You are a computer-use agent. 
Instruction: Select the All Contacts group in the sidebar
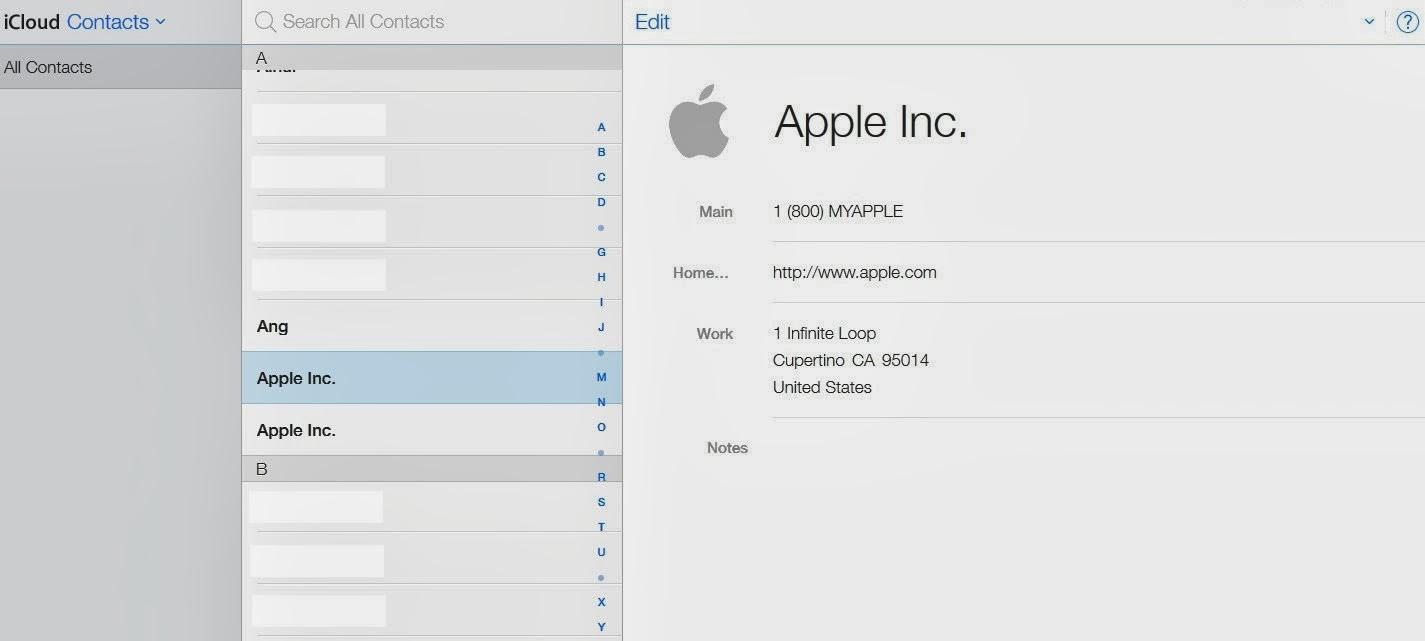[48, 67]
